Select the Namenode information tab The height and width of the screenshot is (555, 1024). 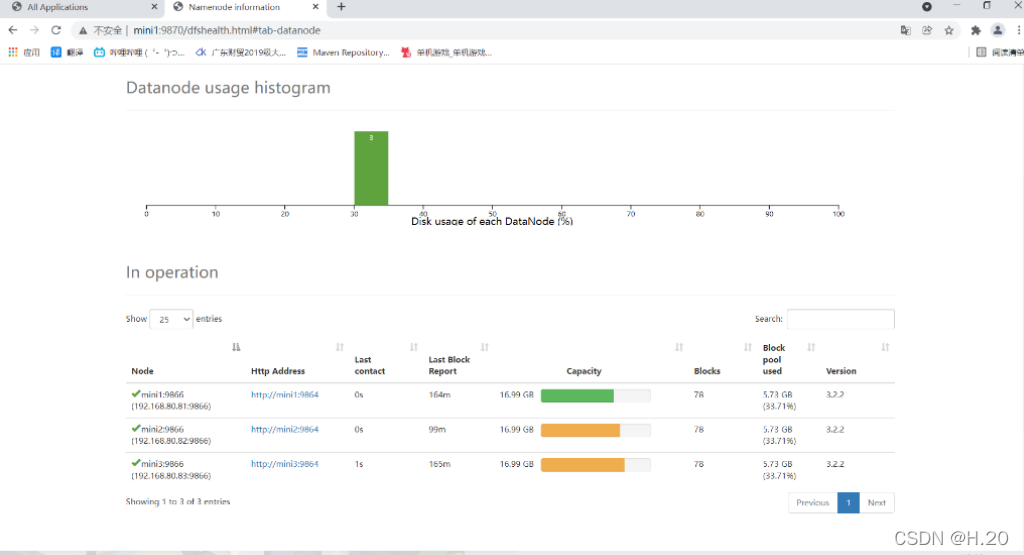[x=234, y=7]
